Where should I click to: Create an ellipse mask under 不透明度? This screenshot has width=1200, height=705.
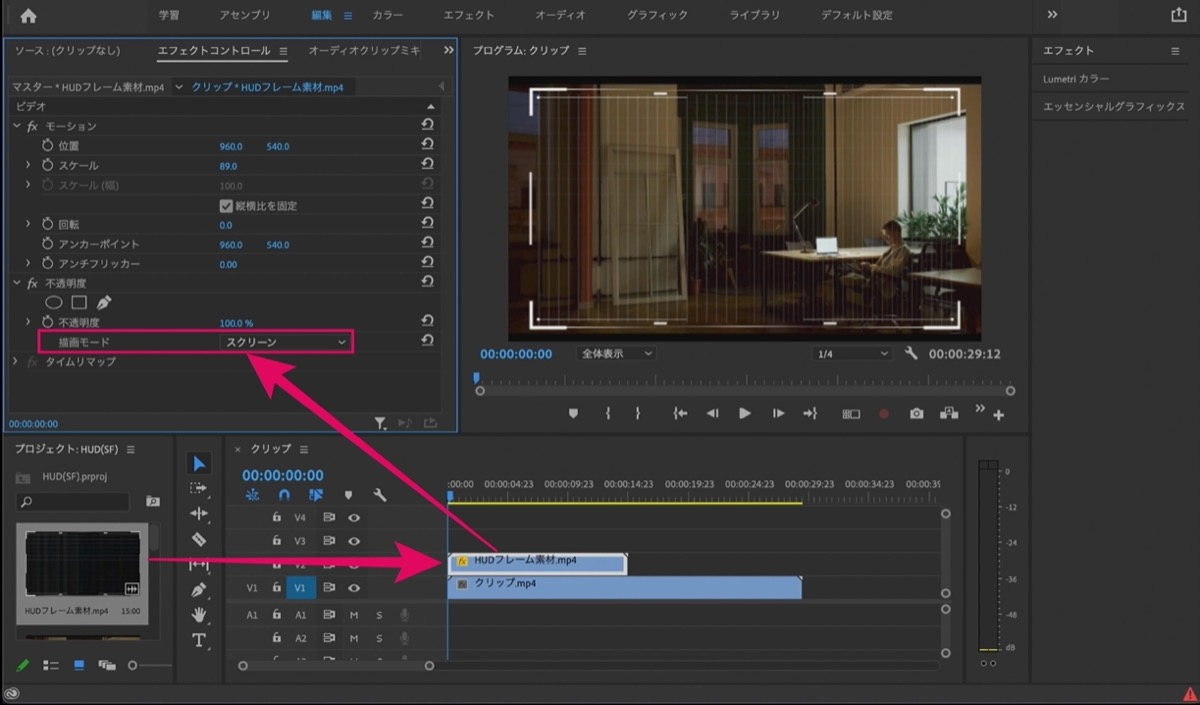[x=54, y=302]
